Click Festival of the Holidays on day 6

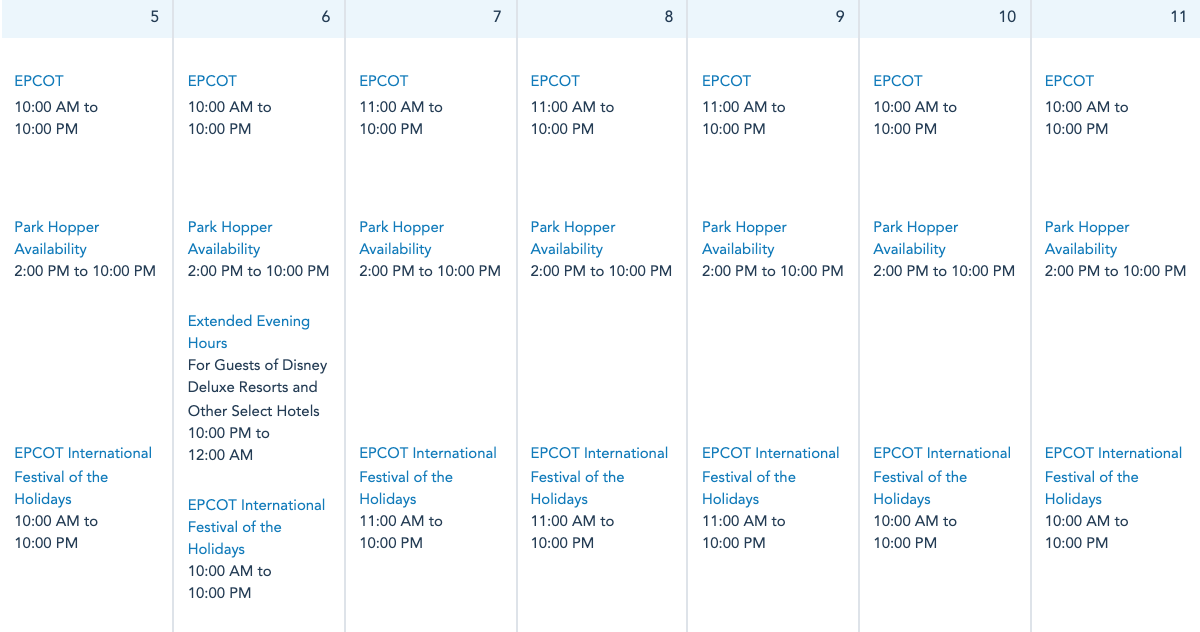pyautogui.click(x=256, y=527)
